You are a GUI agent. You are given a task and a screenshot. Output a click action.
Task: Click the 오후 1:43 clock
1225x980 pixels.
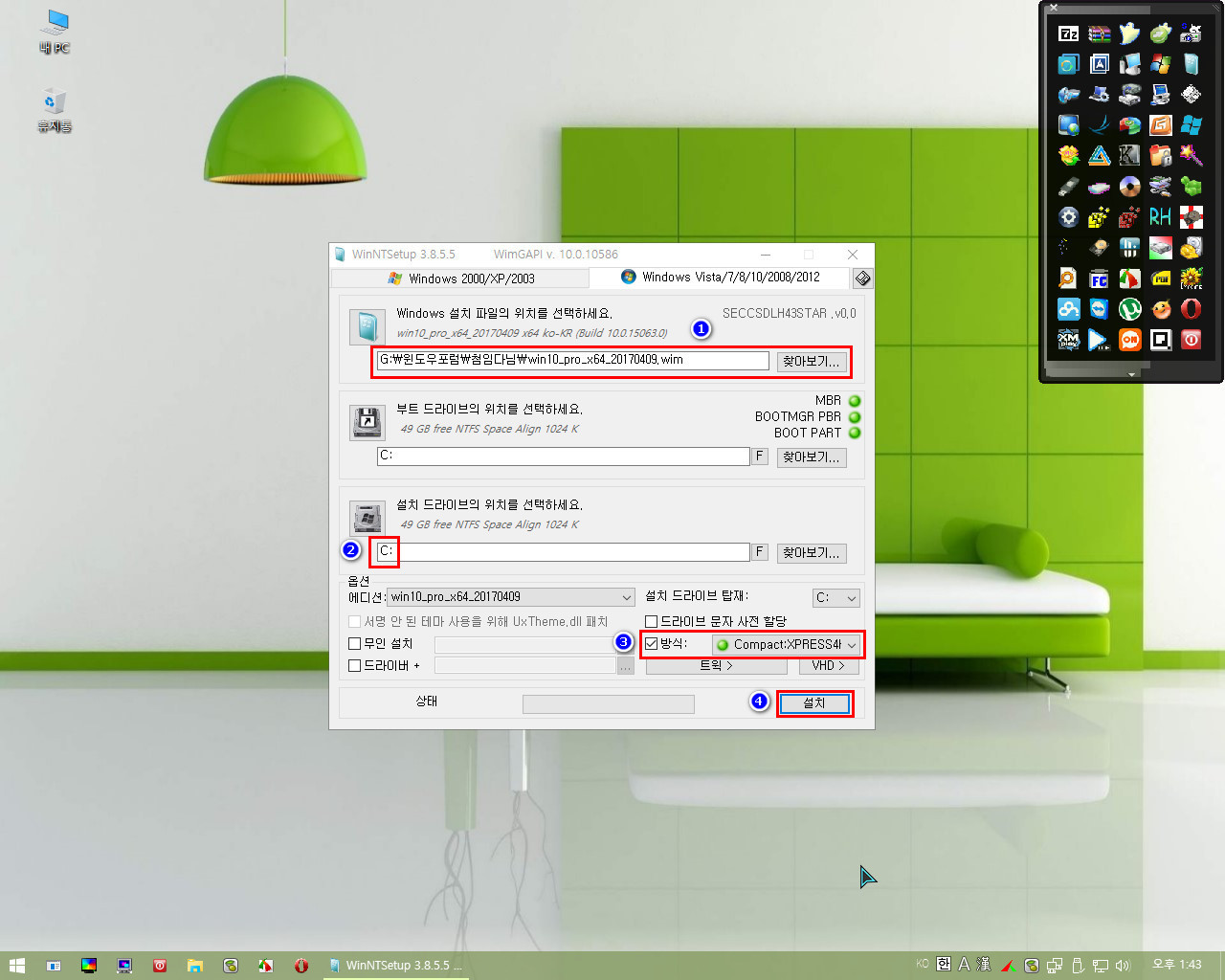pyautogui.click(x=1177, y=965)
